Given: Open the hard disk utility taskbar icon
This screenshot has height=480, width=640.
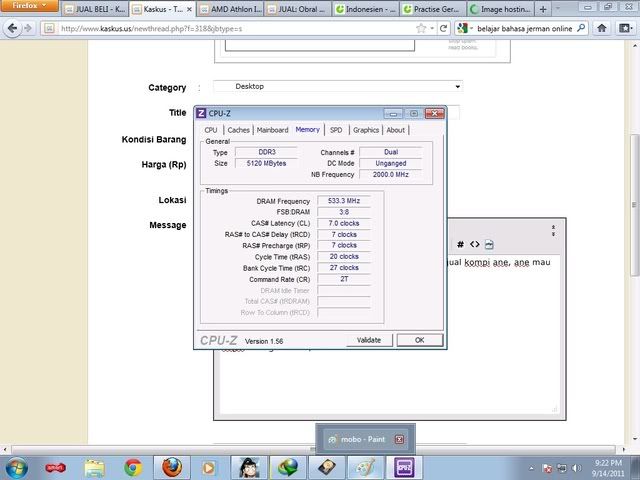Looking at the screenshot, I should click(x=327, y=468).
